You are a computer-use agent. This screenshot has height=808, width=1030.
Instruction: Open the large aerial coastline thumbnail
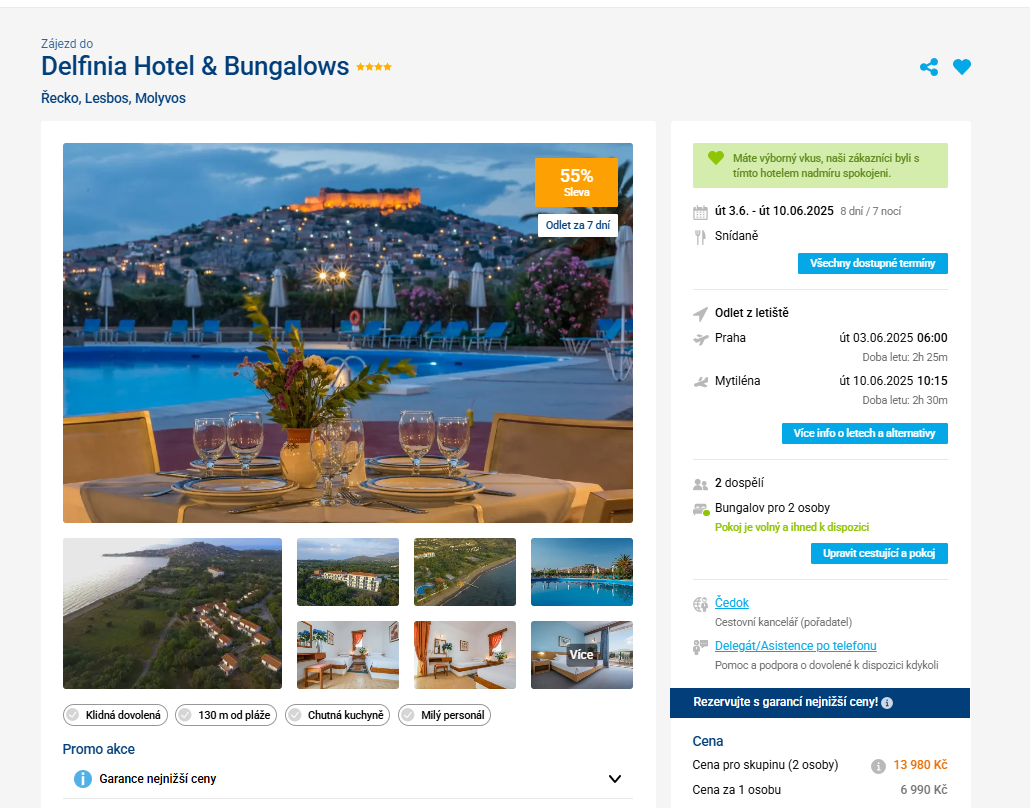pyautogui.click(x=172, y=614)
